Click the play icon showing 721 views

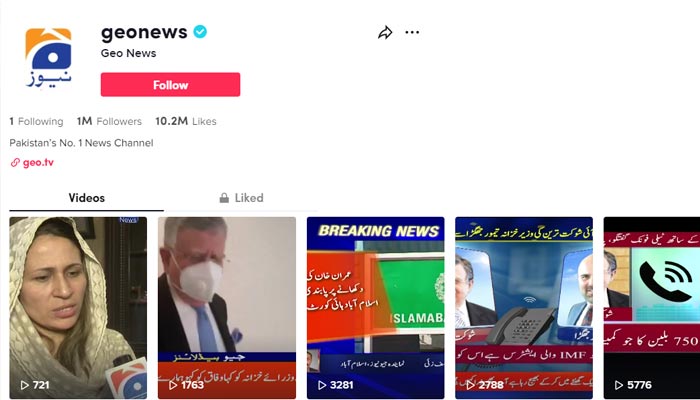25,385
